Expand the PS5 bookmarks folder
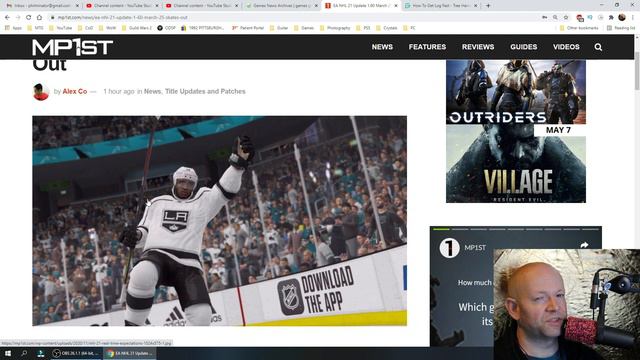This screenshot has width=640, height=360. tap(363, 28)
